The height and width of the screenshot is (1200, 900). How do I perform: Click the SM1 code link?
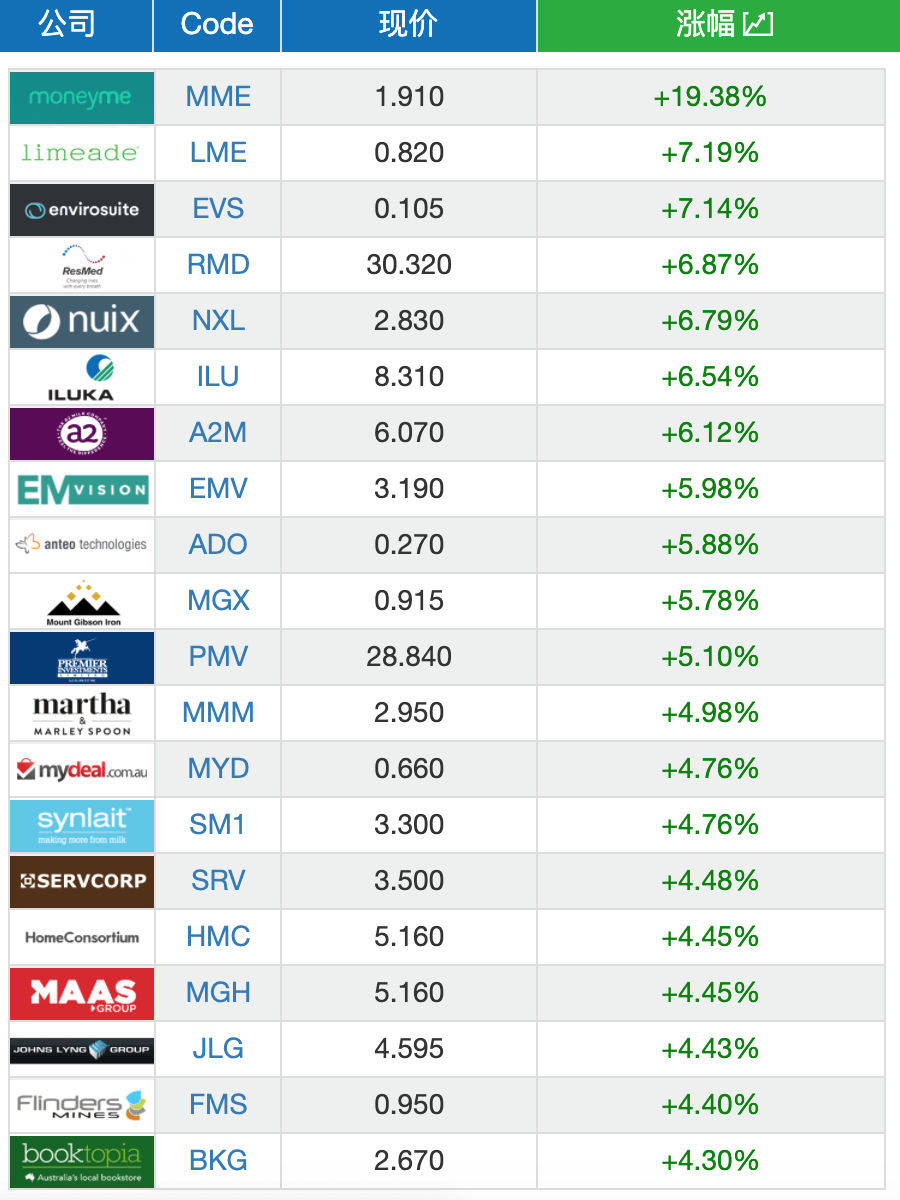(x=218, y=825)
